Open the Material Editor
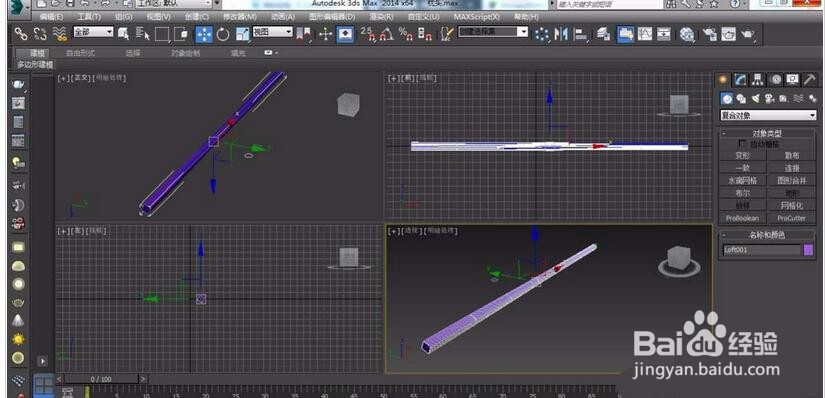Image resolution: width=825 pixels, height=398 pixels. [x=687, y=34]
